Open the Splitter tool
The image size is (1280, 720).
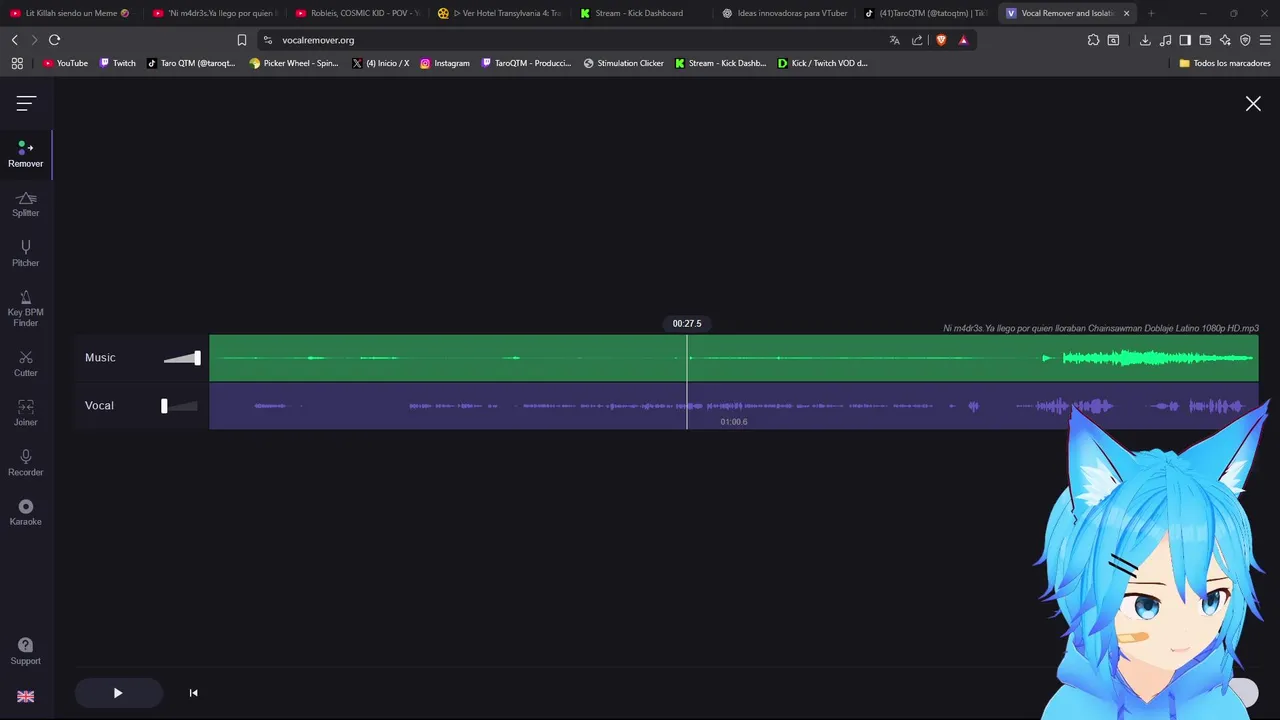(x=26, y=204)
